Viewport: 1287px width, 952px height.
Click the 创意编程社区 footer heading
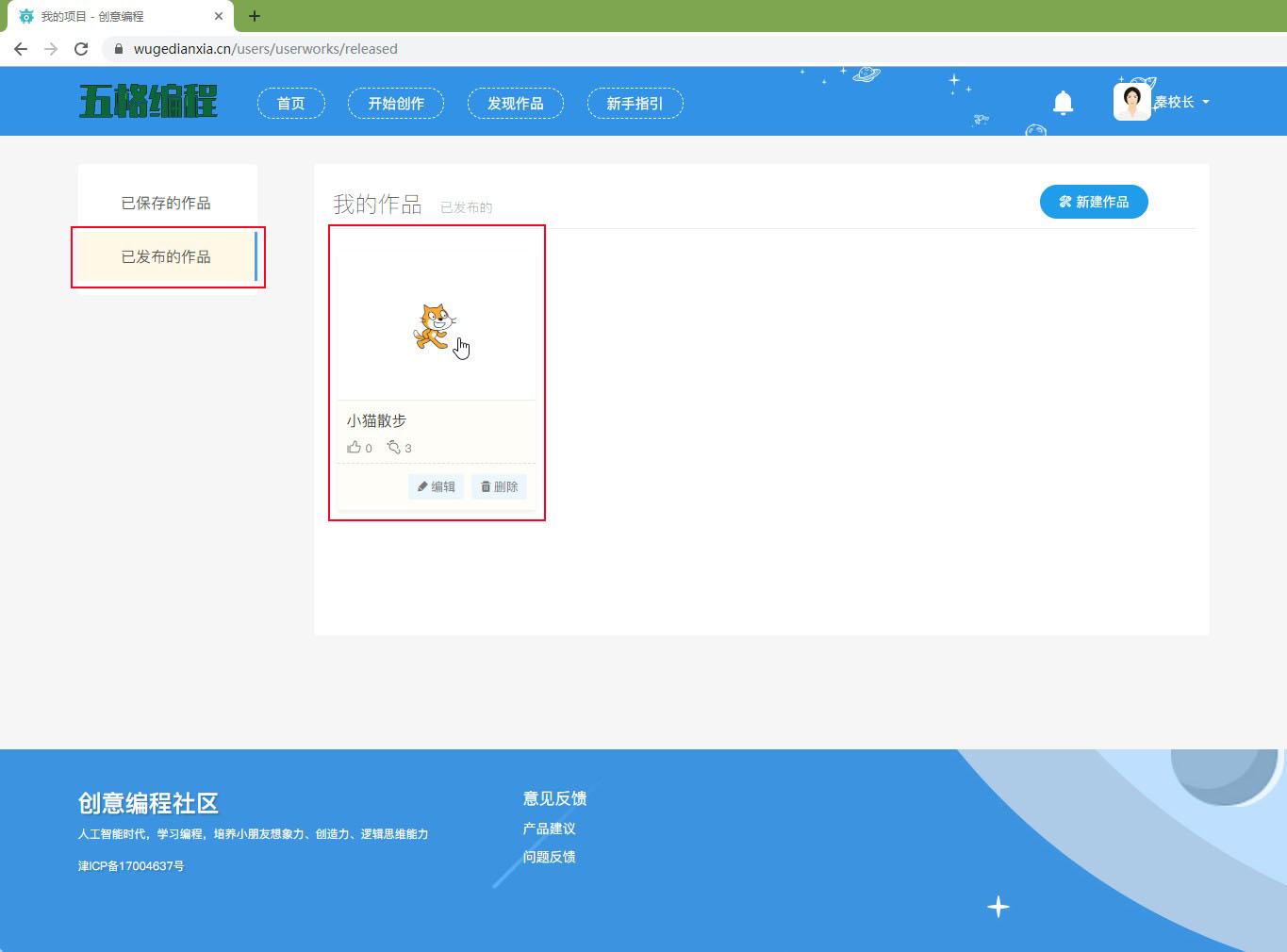(148, 803)
